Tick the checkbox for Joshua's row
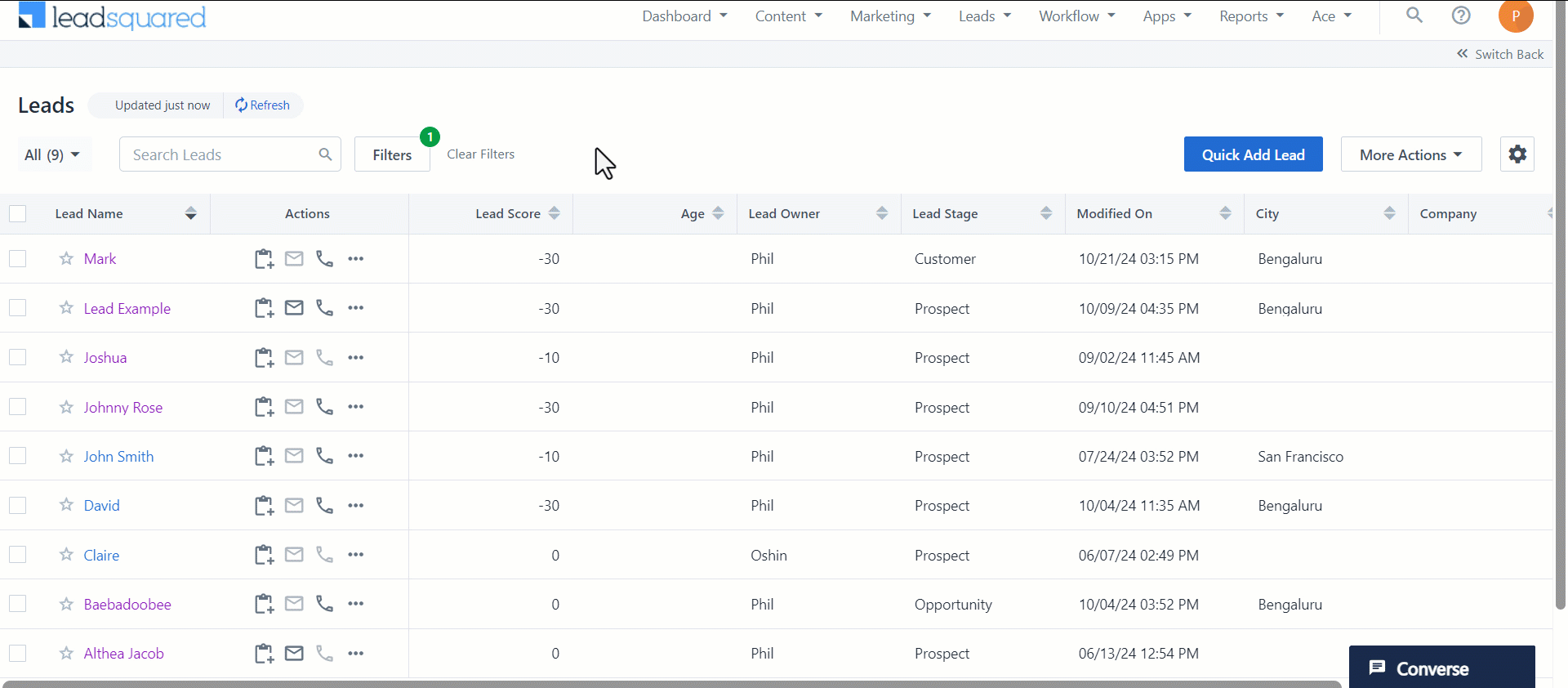Screen dimensions: 1568x688 coord(18,358)
